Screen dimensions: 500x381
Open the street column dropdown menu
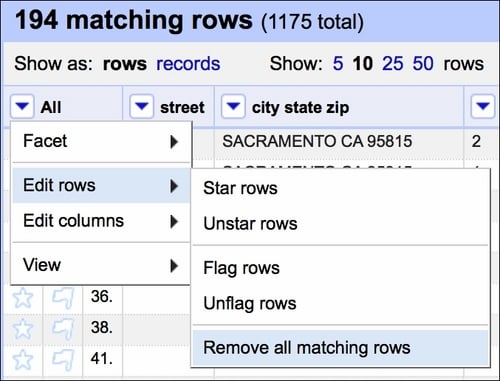(142, 106)
